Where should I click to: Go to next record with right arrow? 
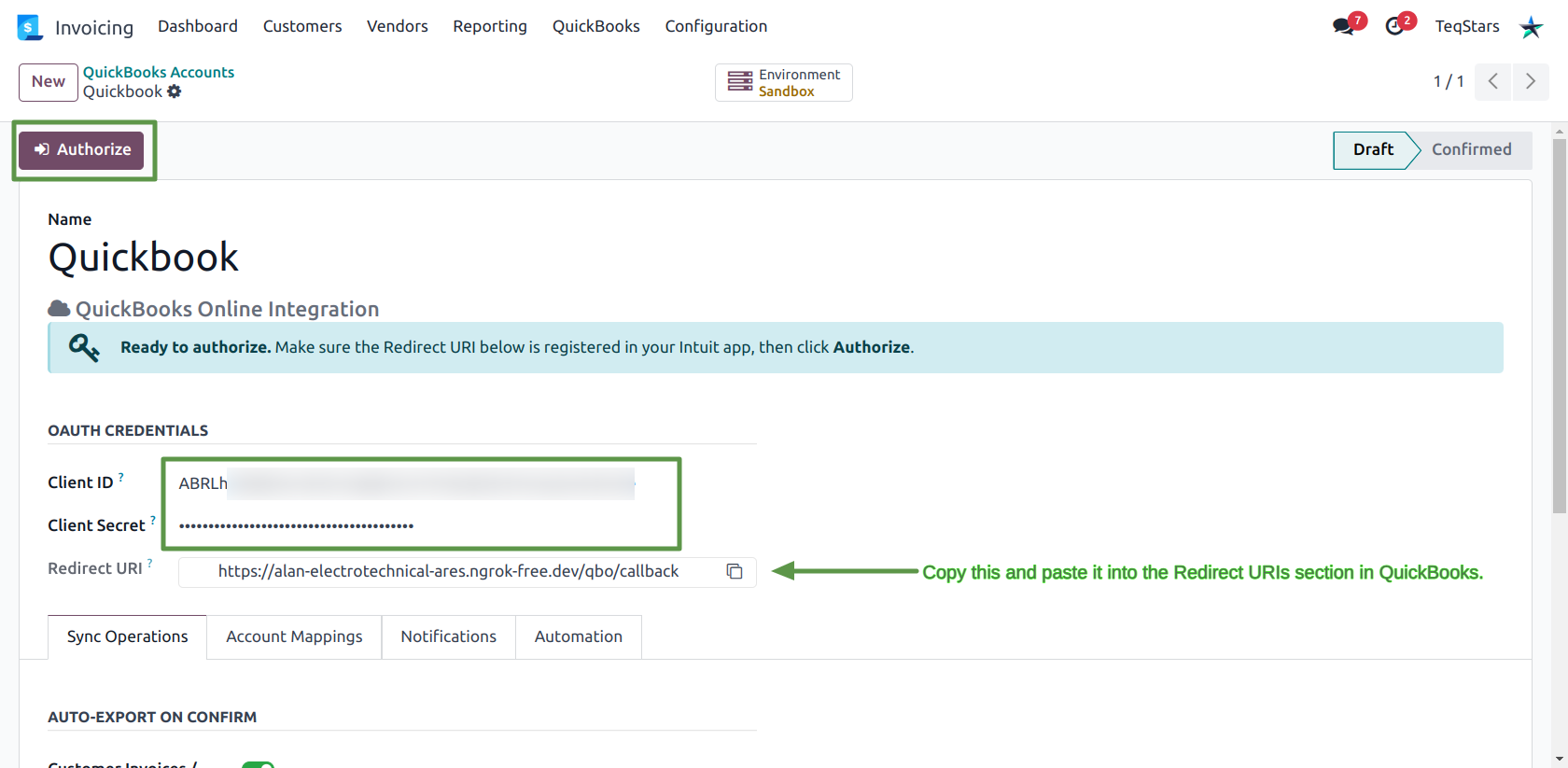[1531, 81]
